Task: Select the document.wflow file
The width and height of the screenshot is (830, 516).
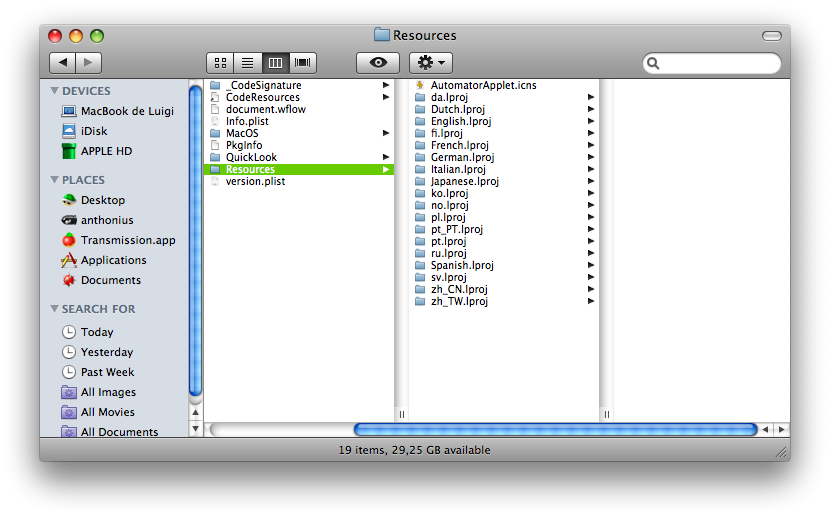Action: (299, 109)
